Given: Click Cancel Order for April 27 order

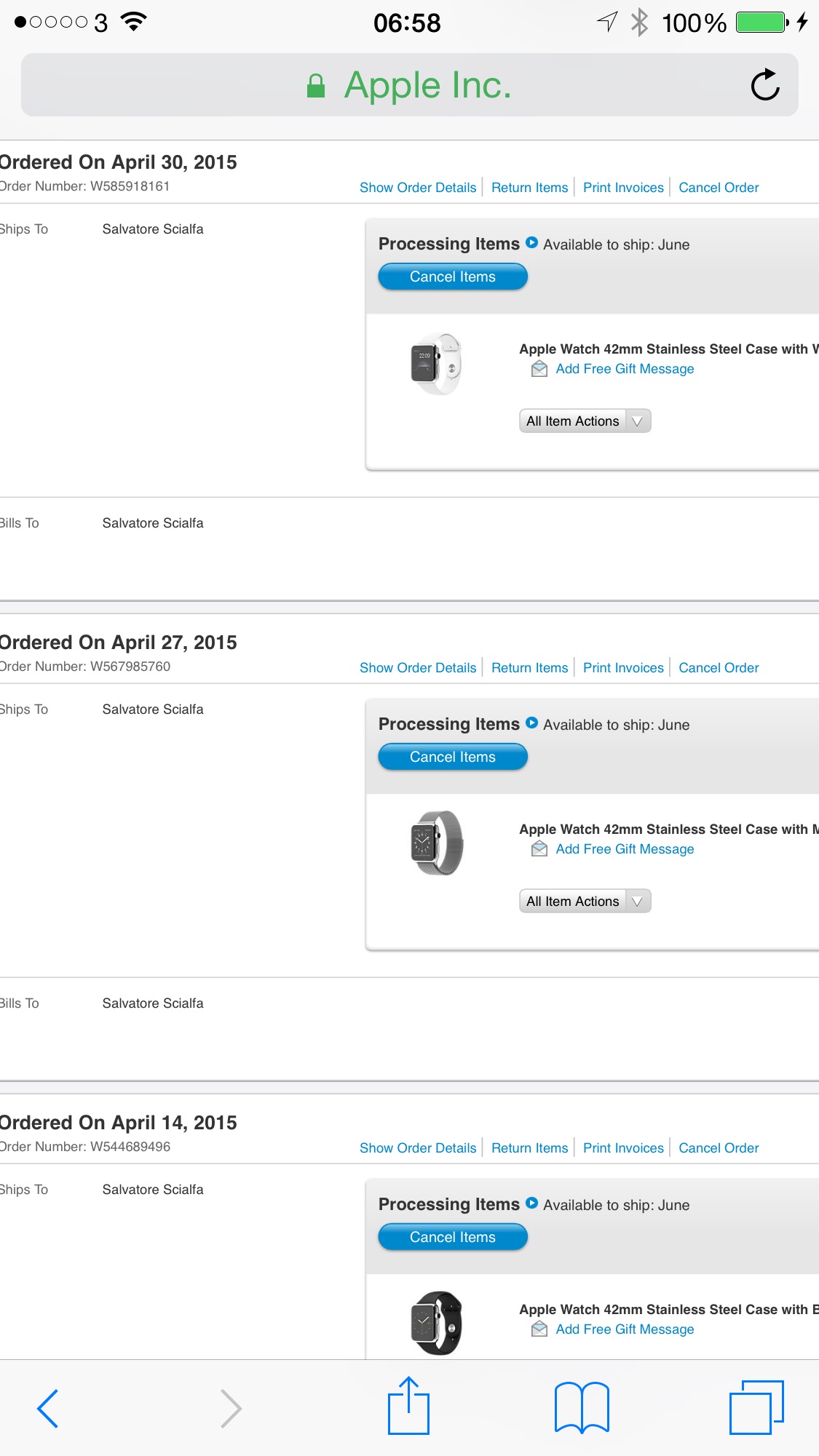Looking at the screenshot, I should tap(719, 667).
